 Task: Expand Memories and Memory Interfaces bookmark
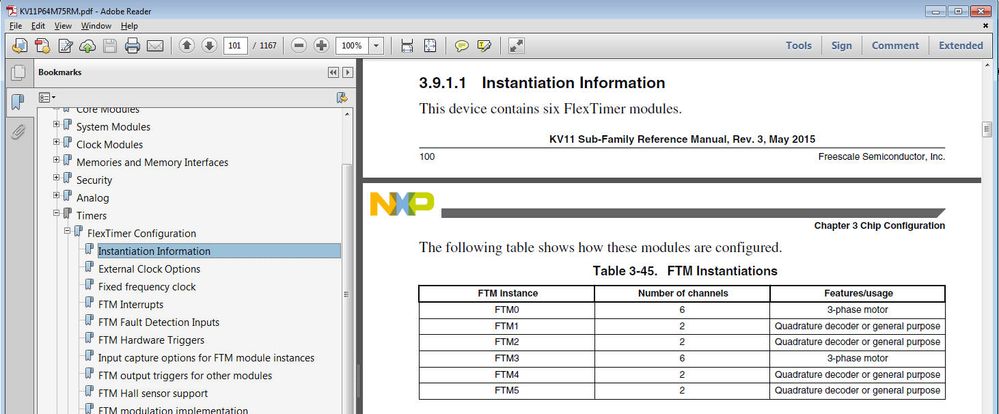(57, 160)
